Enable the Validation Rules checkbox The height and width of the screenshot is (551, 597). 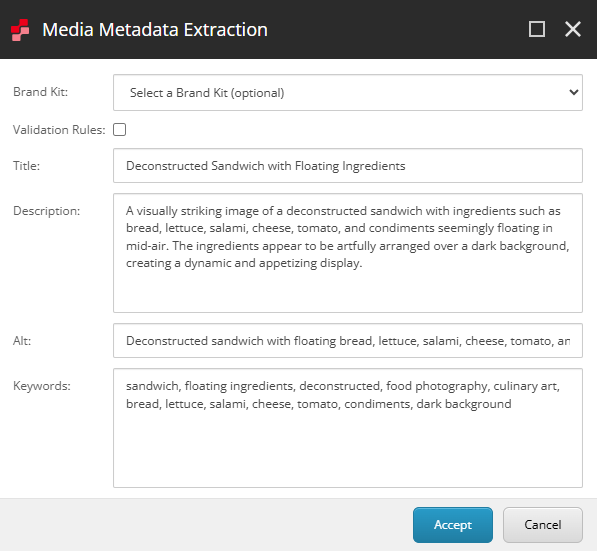[x=120, y=129]
